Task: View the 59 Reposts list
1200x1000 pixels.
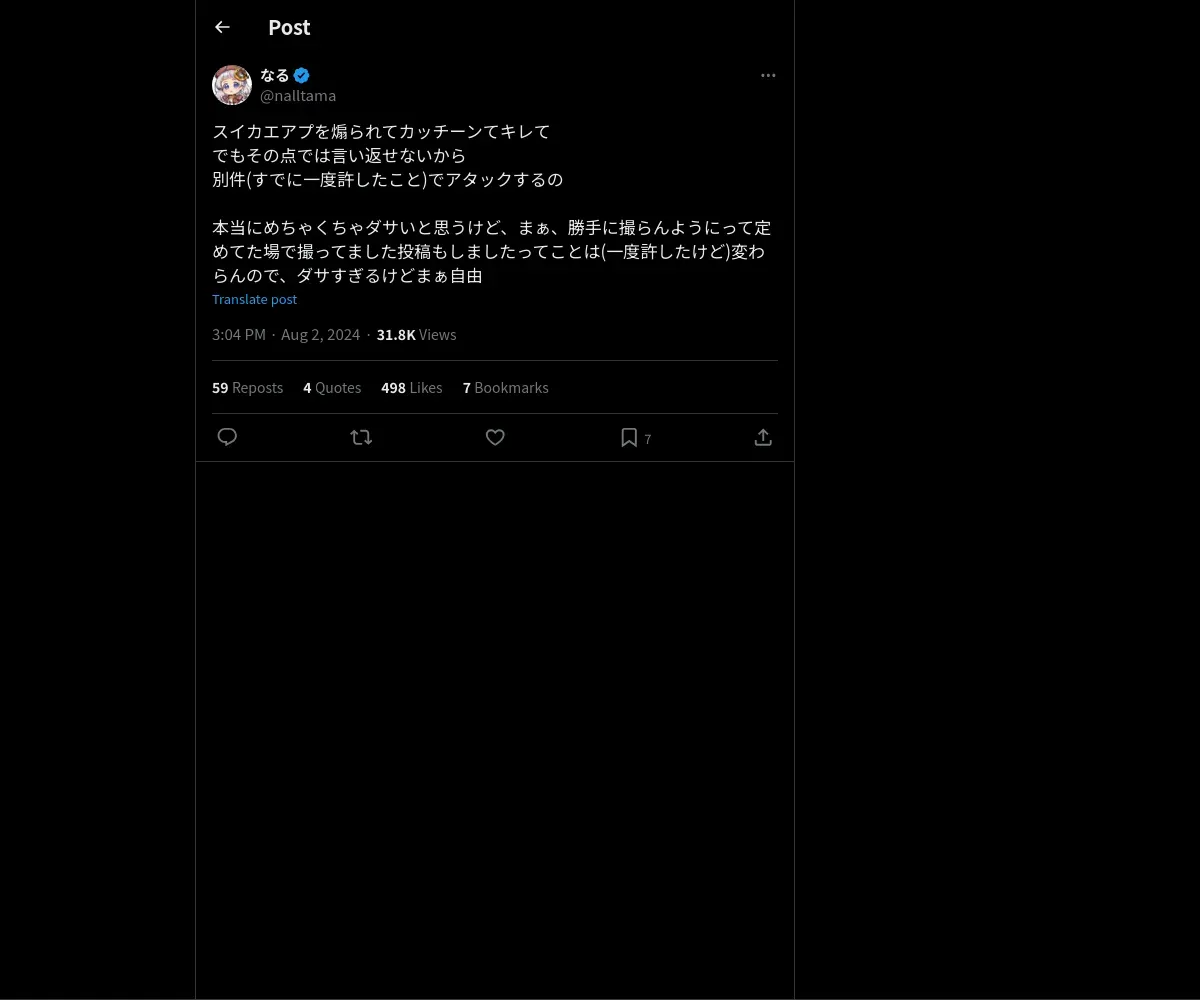Action: click(x=247, y=387)
